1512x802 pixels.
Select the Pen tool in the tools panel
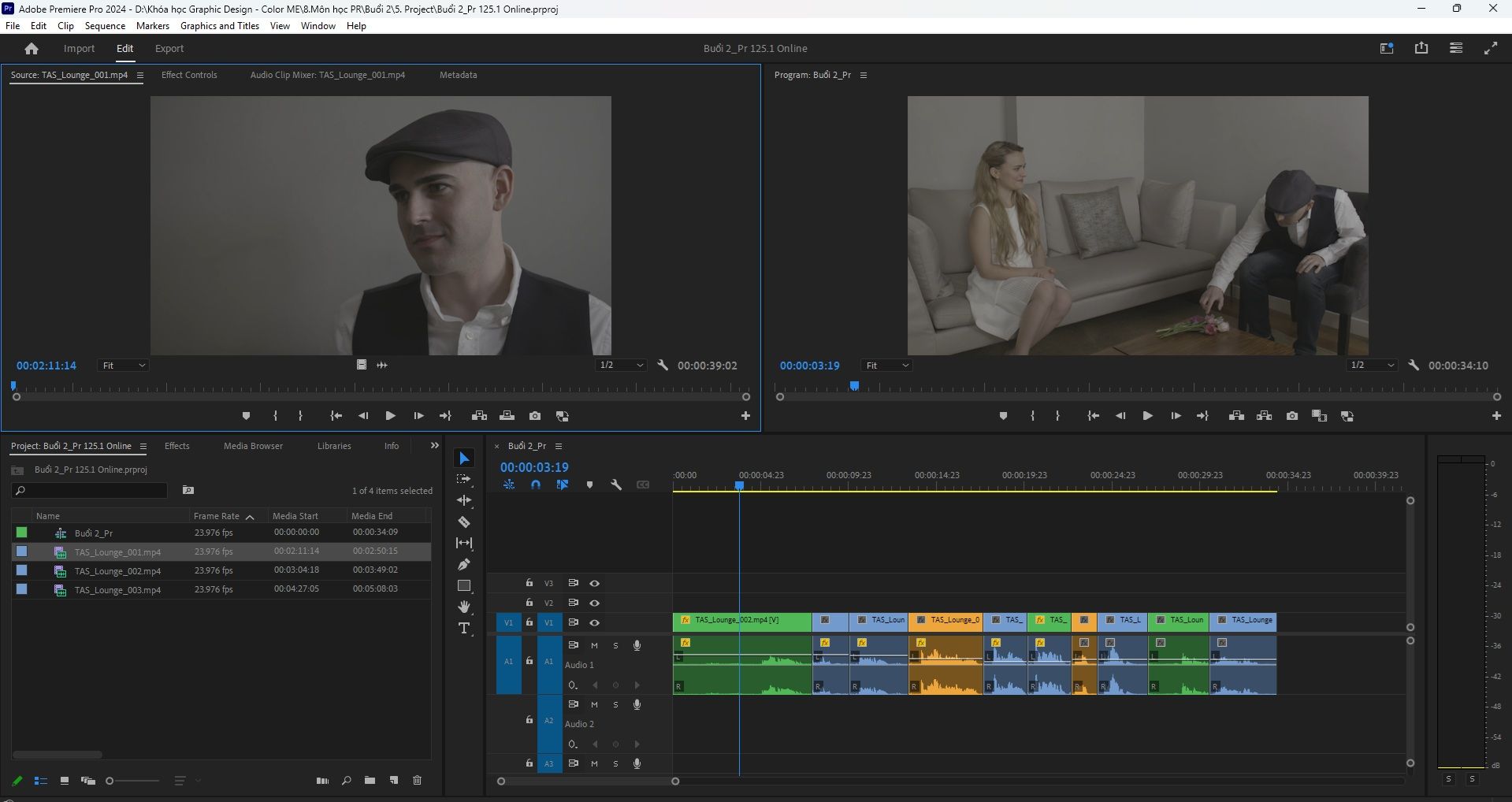464,564
